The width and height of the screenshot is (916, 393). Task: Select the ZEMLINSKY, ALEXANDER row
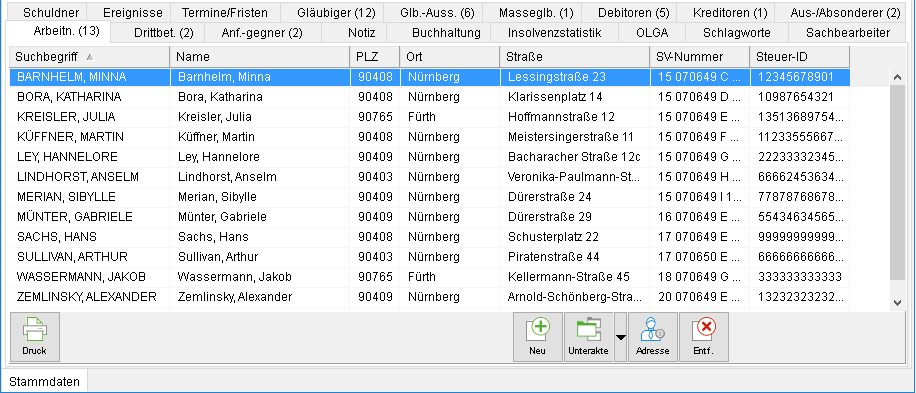click(x=429, y=297)
